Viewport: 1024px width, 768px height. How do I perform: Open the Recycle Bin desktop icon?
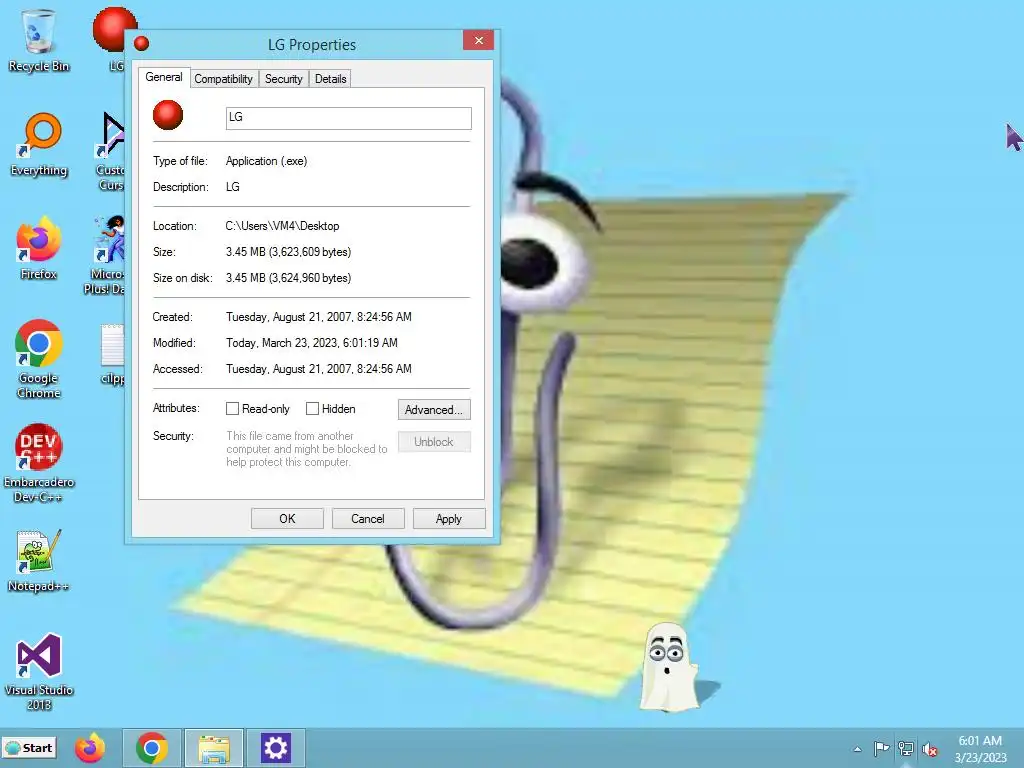point(39,40)
